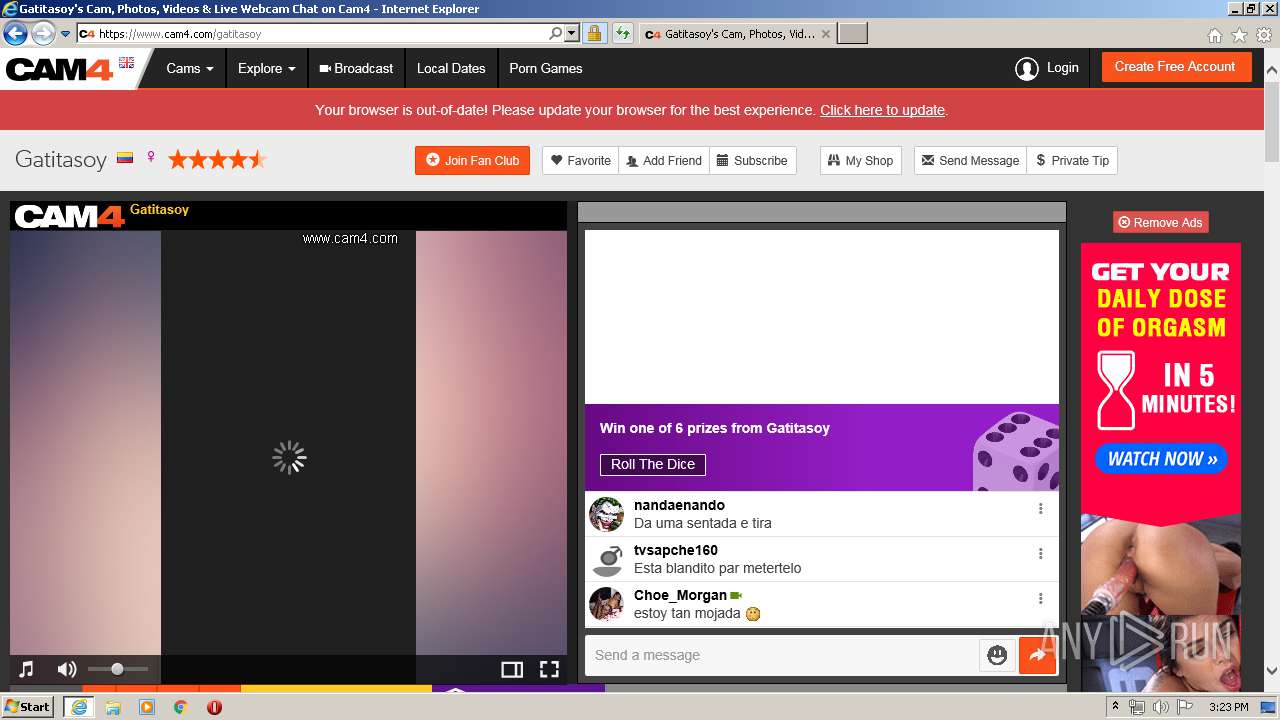Click the tvsapche160 username
1280x720 pixels.
tap(675, 550)
